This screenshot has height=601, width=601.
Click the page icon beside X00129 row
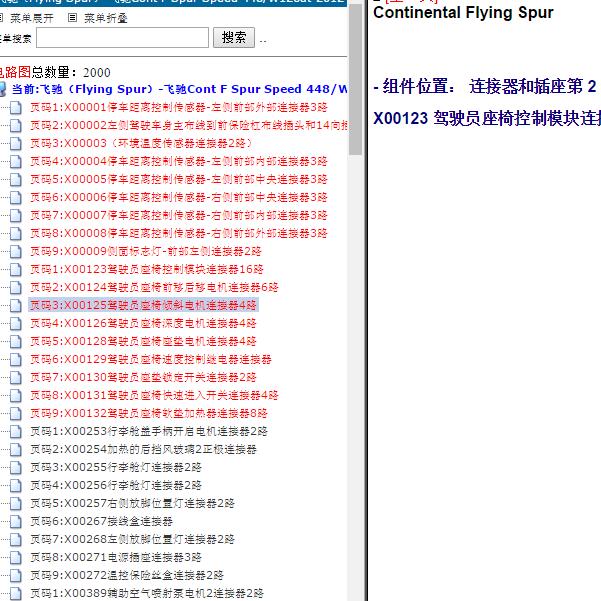pyautogui.click(x=16, y=360)
